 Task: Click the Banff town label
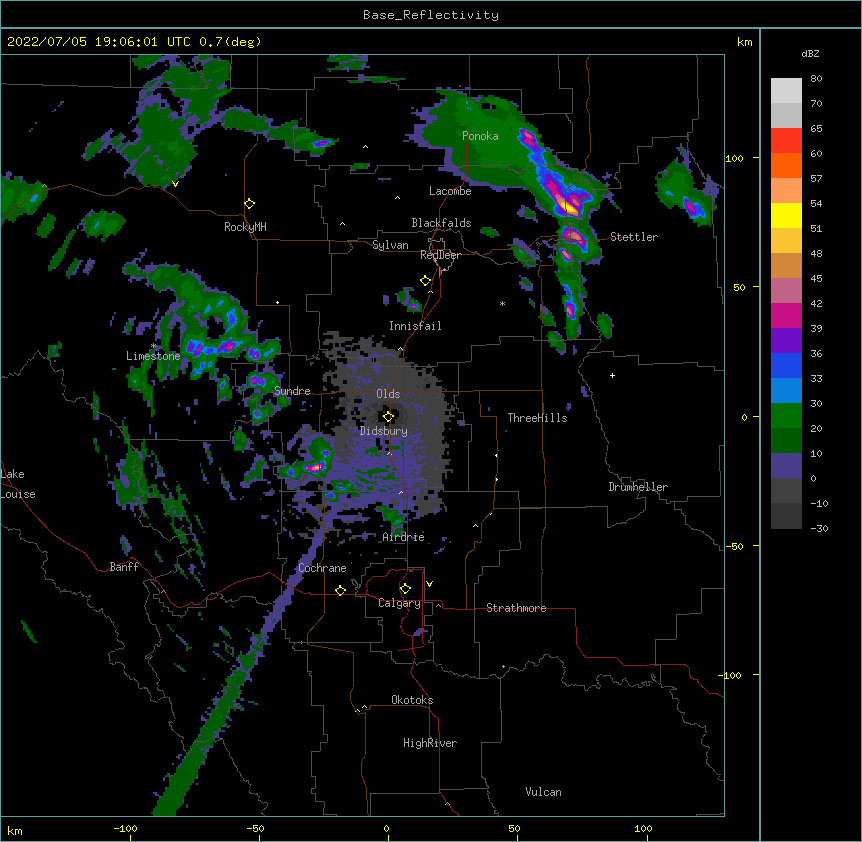tap(124, 567)
